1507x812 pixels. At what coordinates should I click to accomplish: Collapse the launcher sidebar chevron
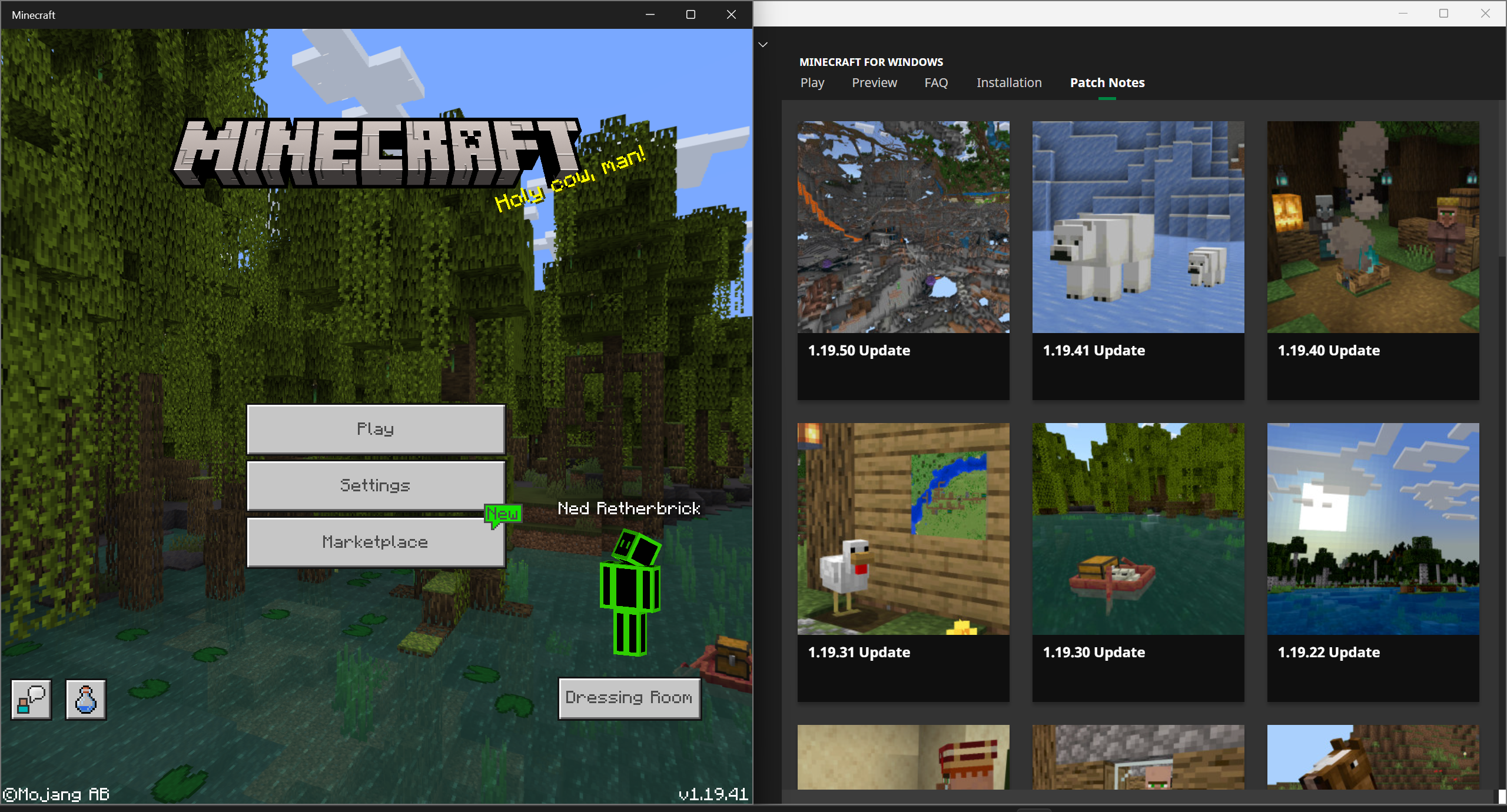coord(763,45)
